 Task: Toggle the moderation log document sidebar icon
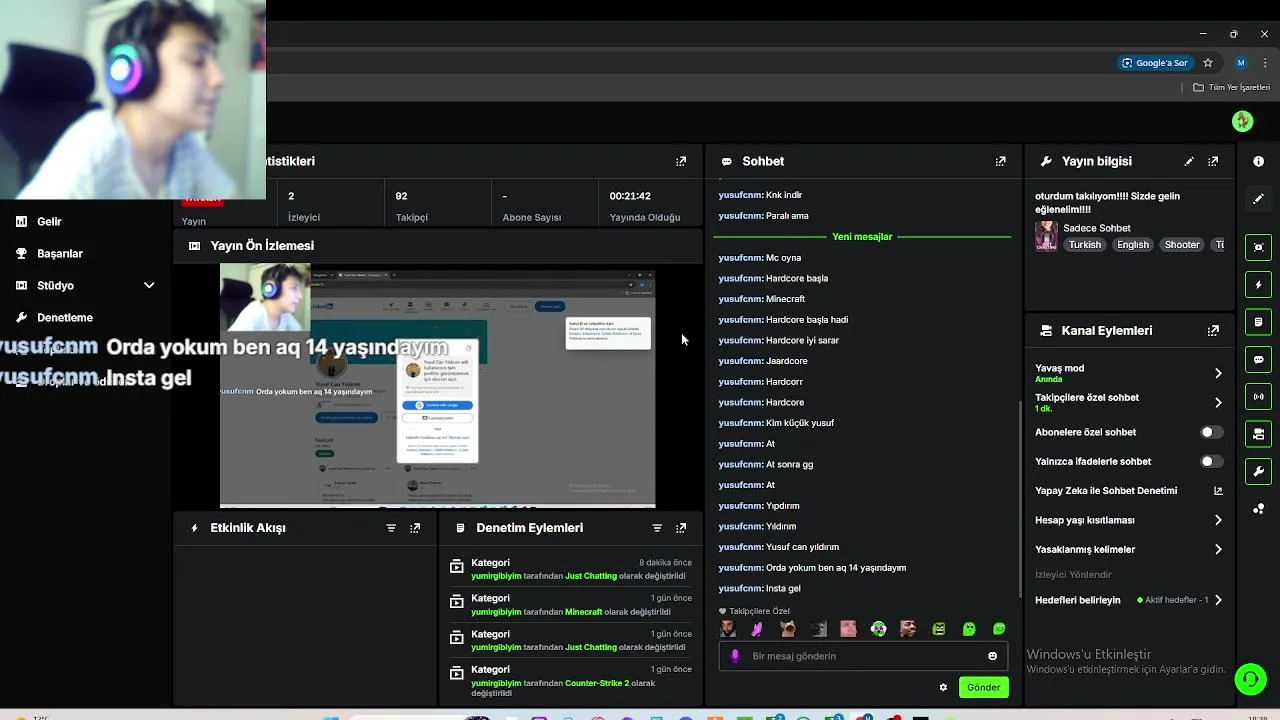[1258, 322]
